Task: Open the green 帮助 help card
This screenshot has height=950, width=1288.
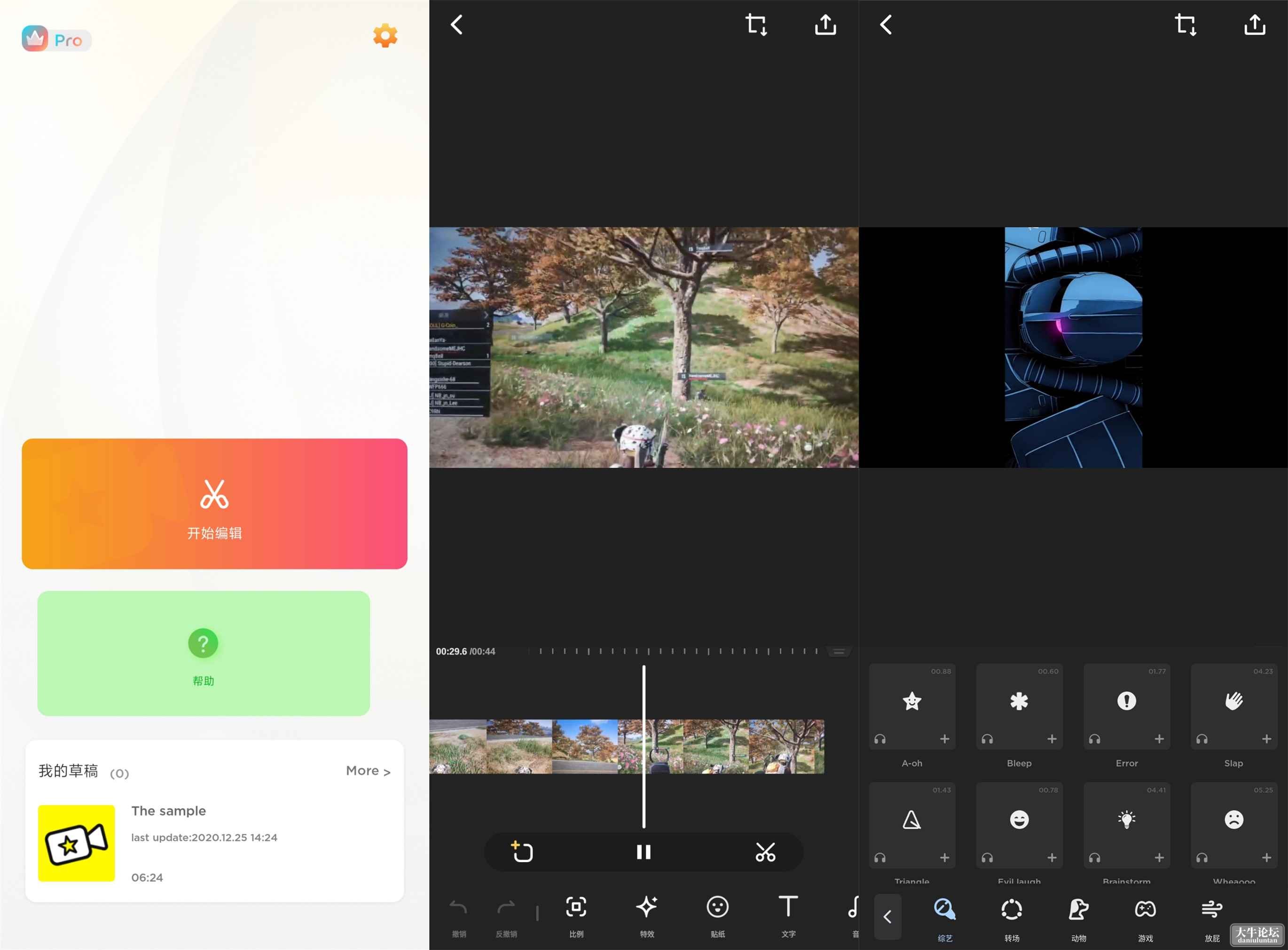Action: [x=204, y=653]
